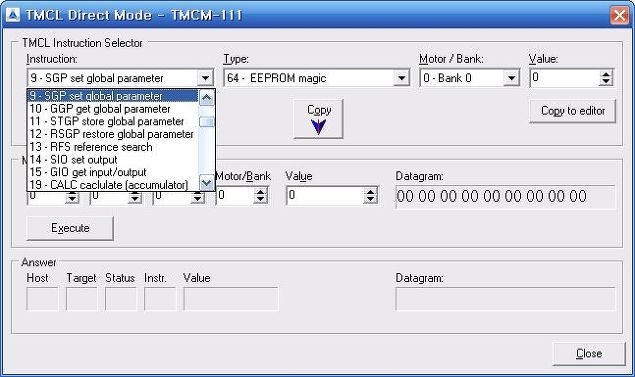
Task: Select 19 - CALC calculate (accumulator)
Action: (x=113, y=185)
